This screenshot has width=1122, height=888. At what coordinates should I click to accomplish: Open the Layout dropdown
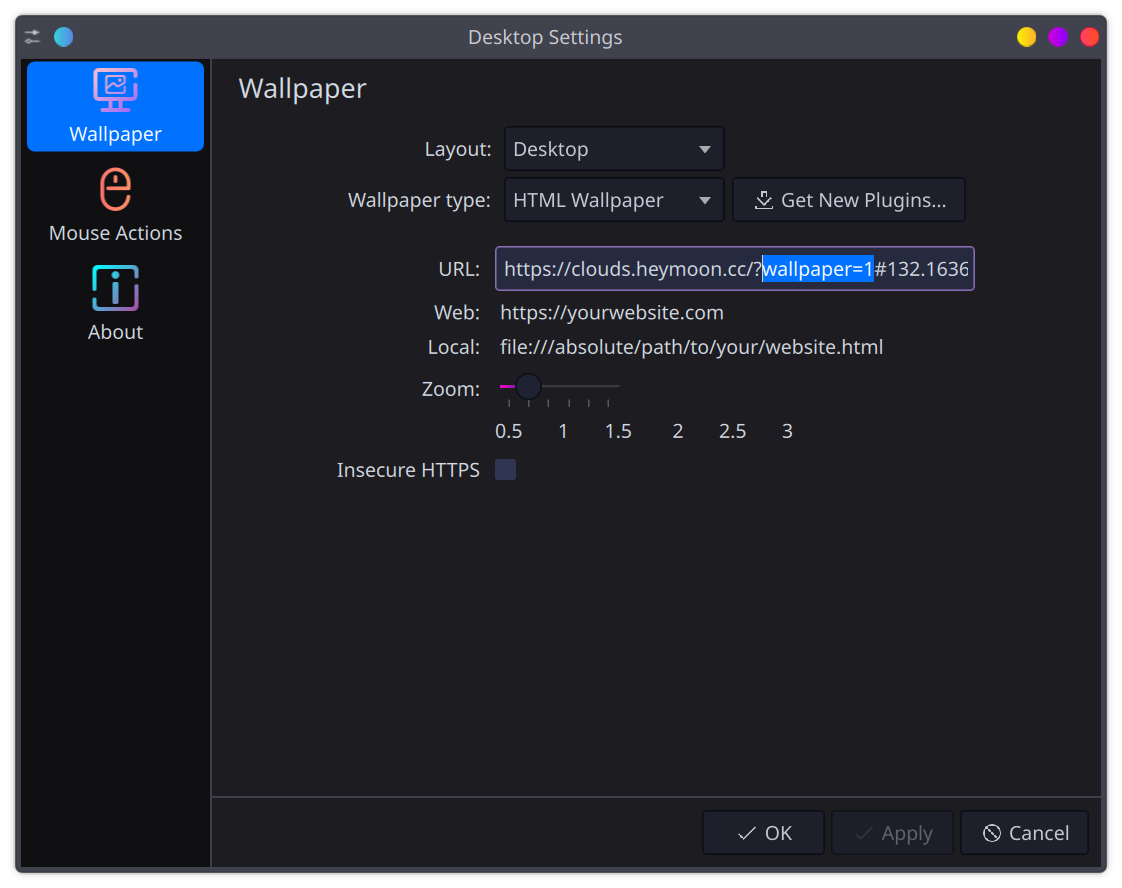click(613, 149)
